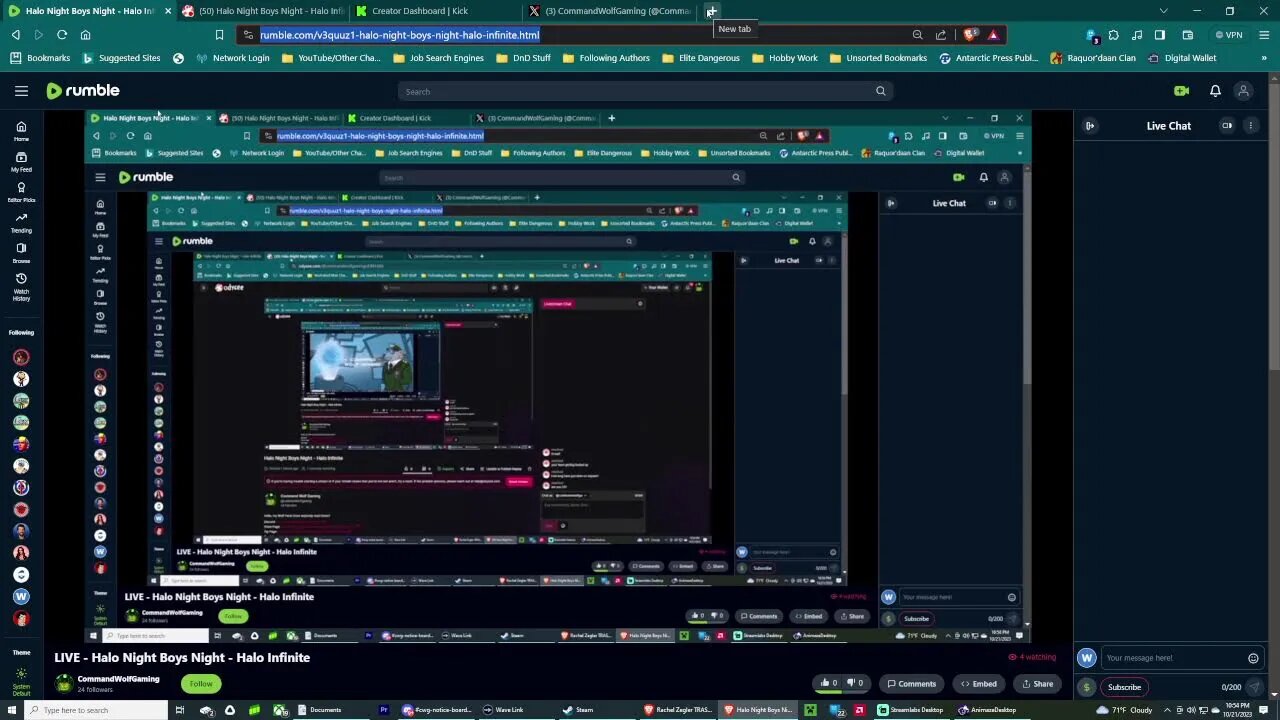
Task: Switch to the second (50) Halo Night tab
Action: (x=264, y=11)
